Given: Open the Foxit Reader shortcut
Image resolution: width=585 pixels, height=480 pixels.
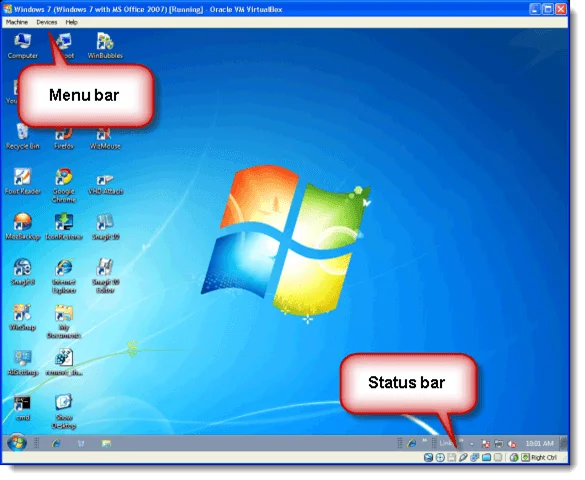Looking at the screenshot, I should (22, 182).
